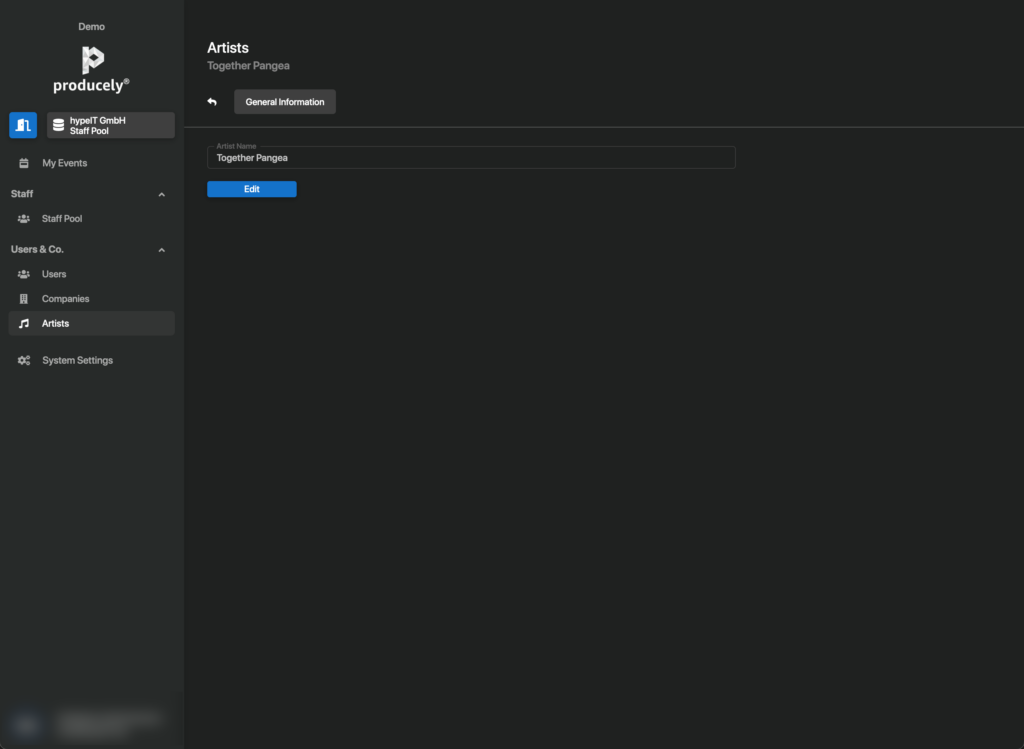The height and width of the screenshot is (749, 1024).
Task: Click the Artist Name input field
Action: (471, 158)
